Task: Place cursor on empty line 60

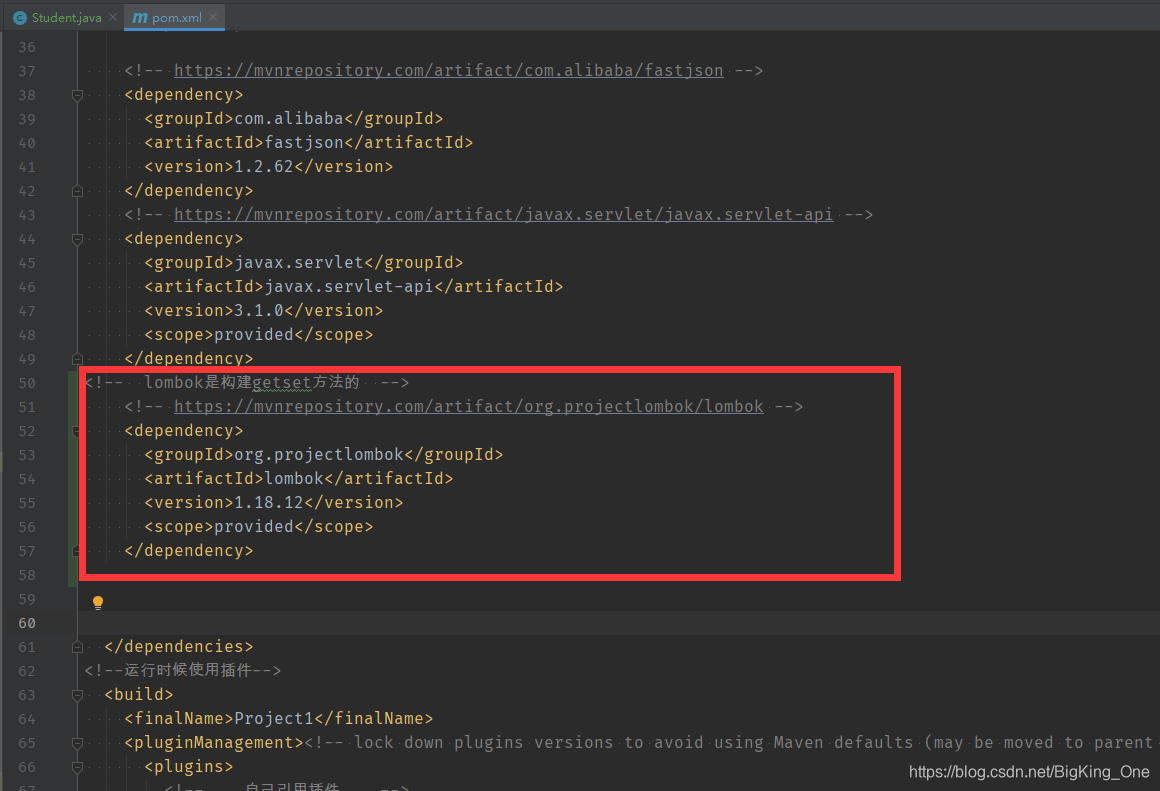Action: (618, 623)
